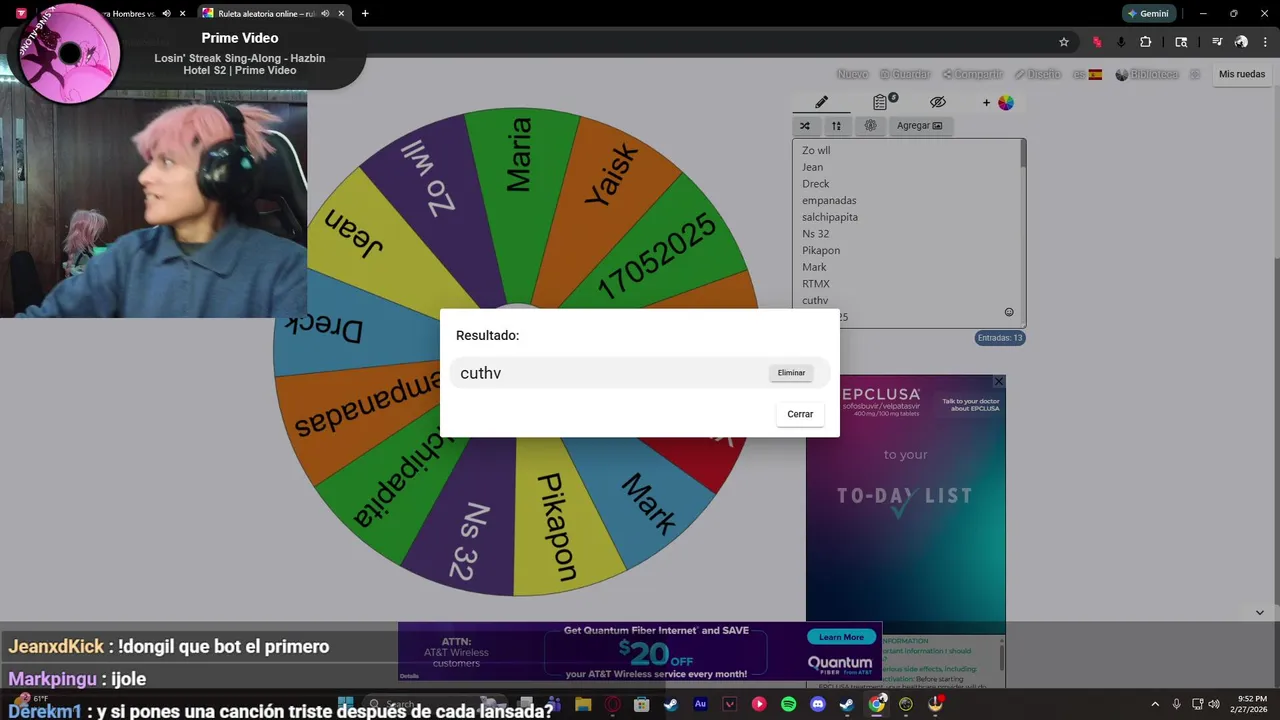
Task: Click the 'Zo wll' entry in the list
Action: tap(816, 151)
